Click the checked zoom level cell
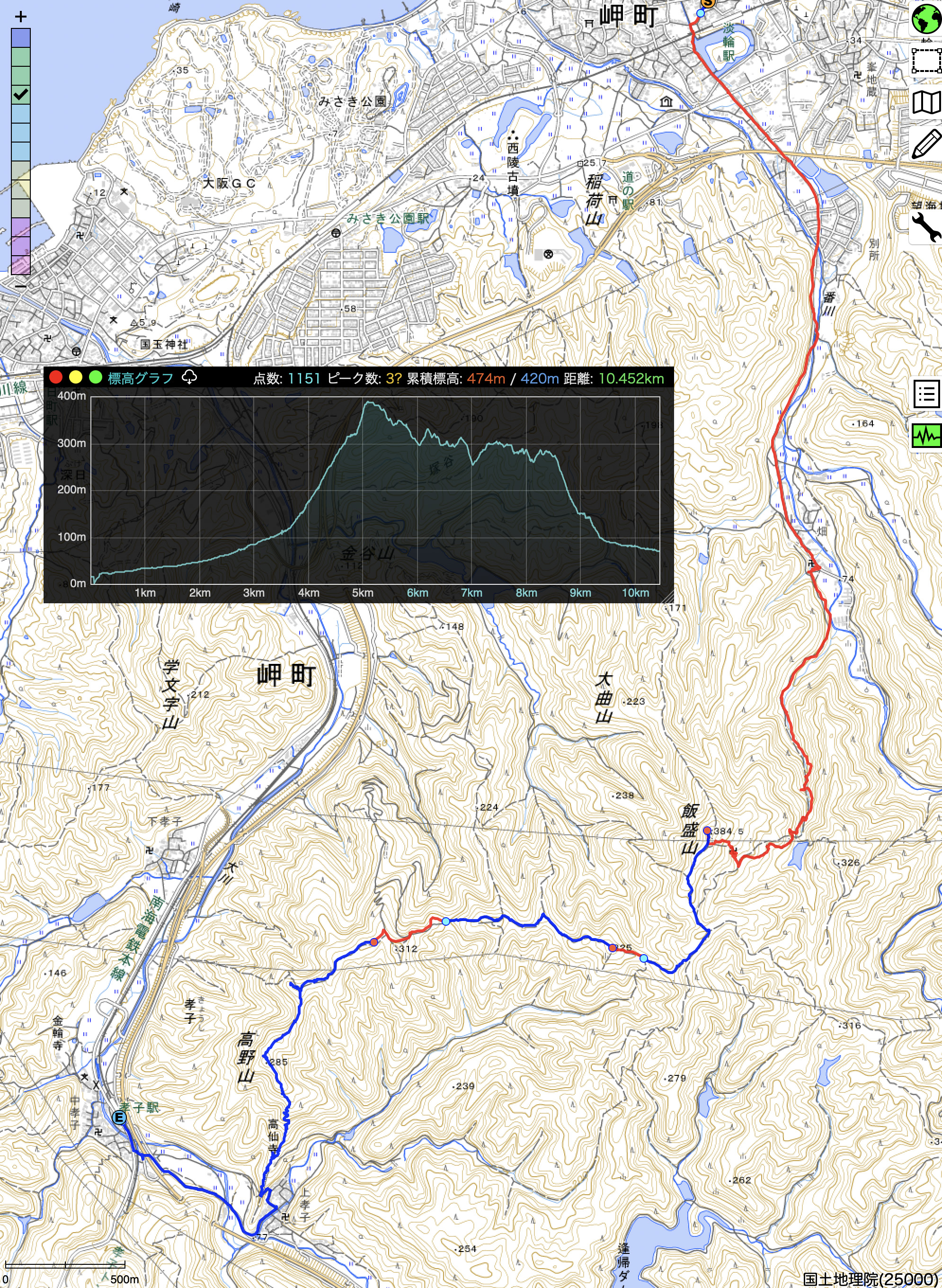942x1288 pixels. click(x=21, y=95)
